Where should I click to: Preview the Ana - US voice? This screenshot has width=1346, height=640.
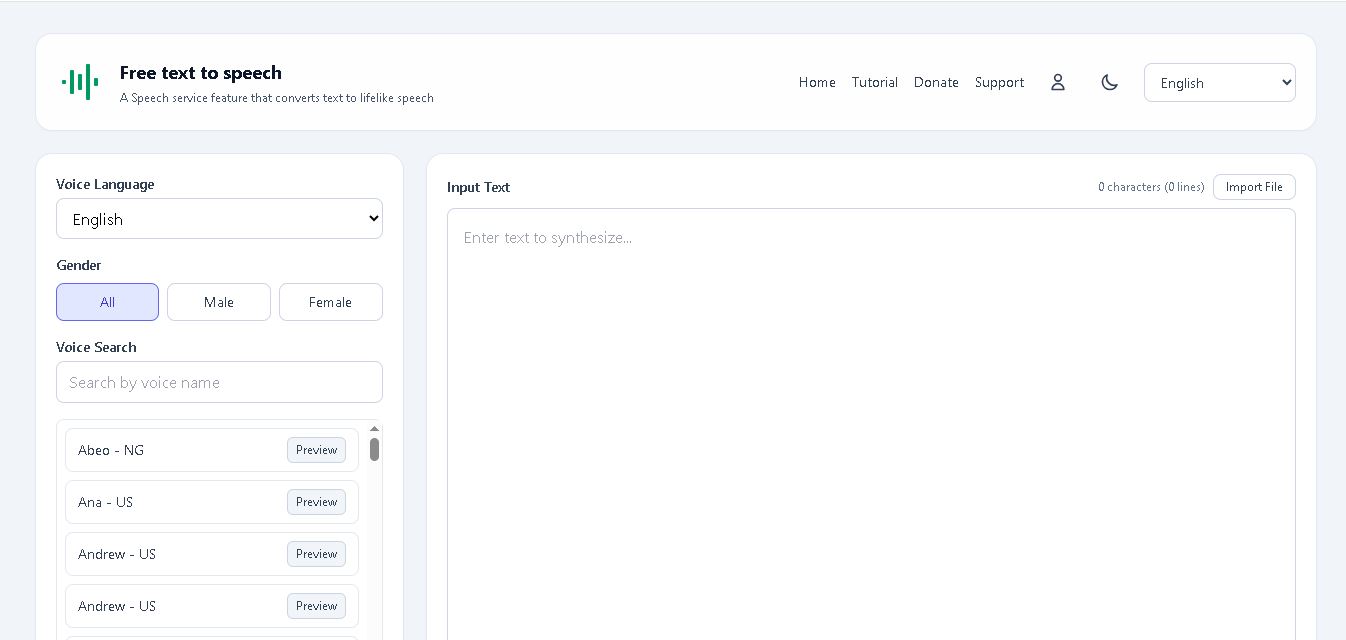click(316, 502)
